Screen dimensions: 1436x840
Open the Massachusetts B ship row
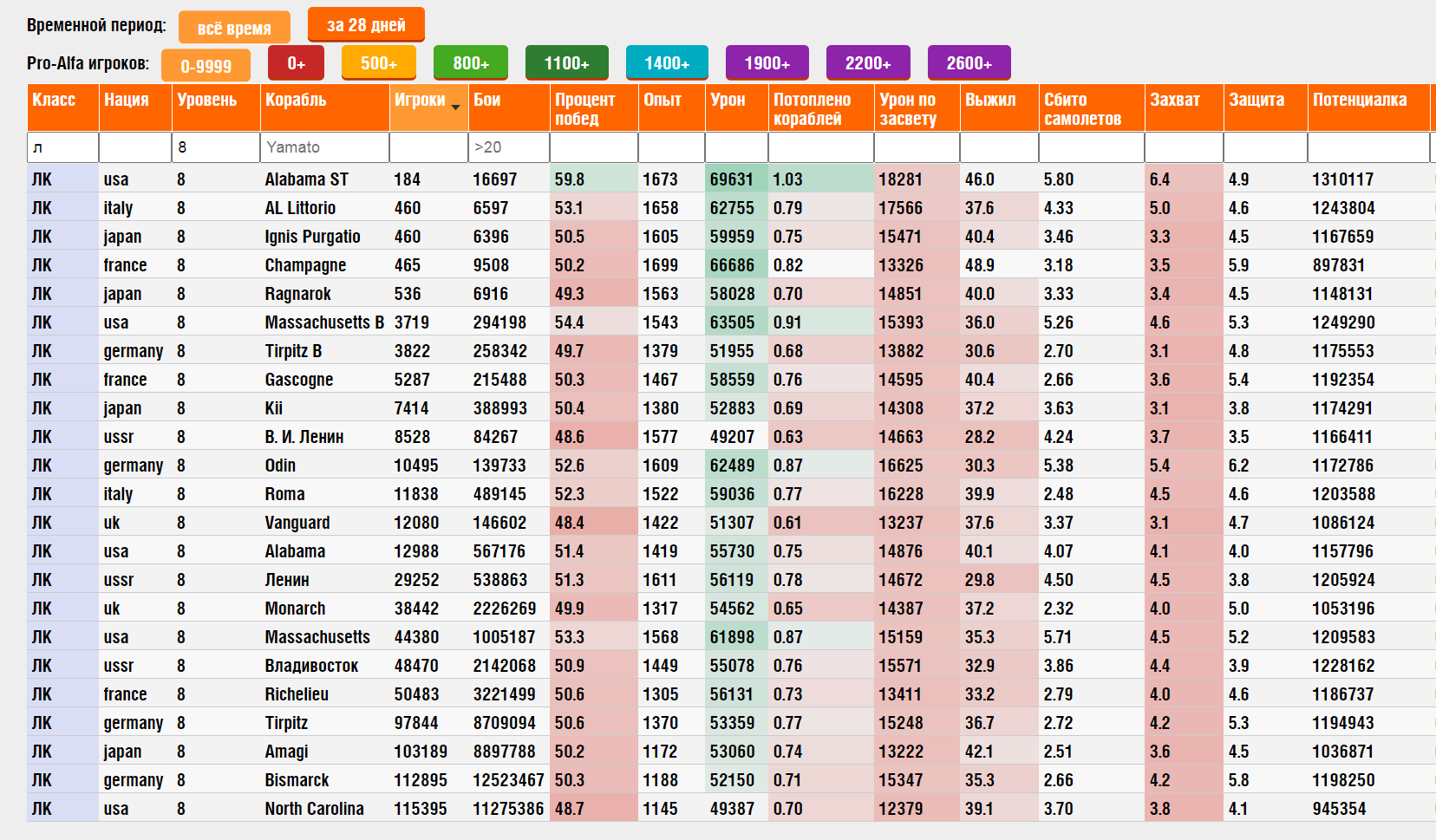pos(324,322)
